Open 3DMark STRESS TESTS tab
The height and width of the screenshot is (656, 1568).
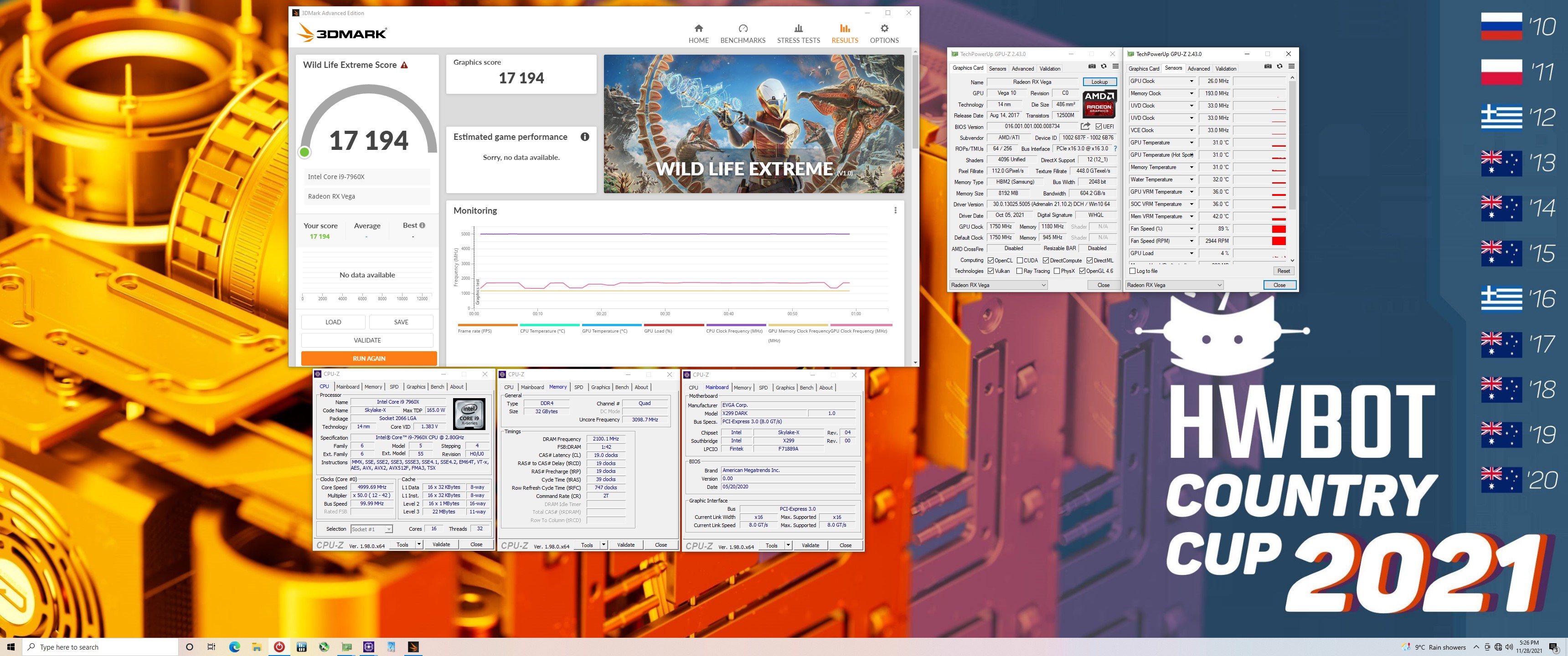798,34
